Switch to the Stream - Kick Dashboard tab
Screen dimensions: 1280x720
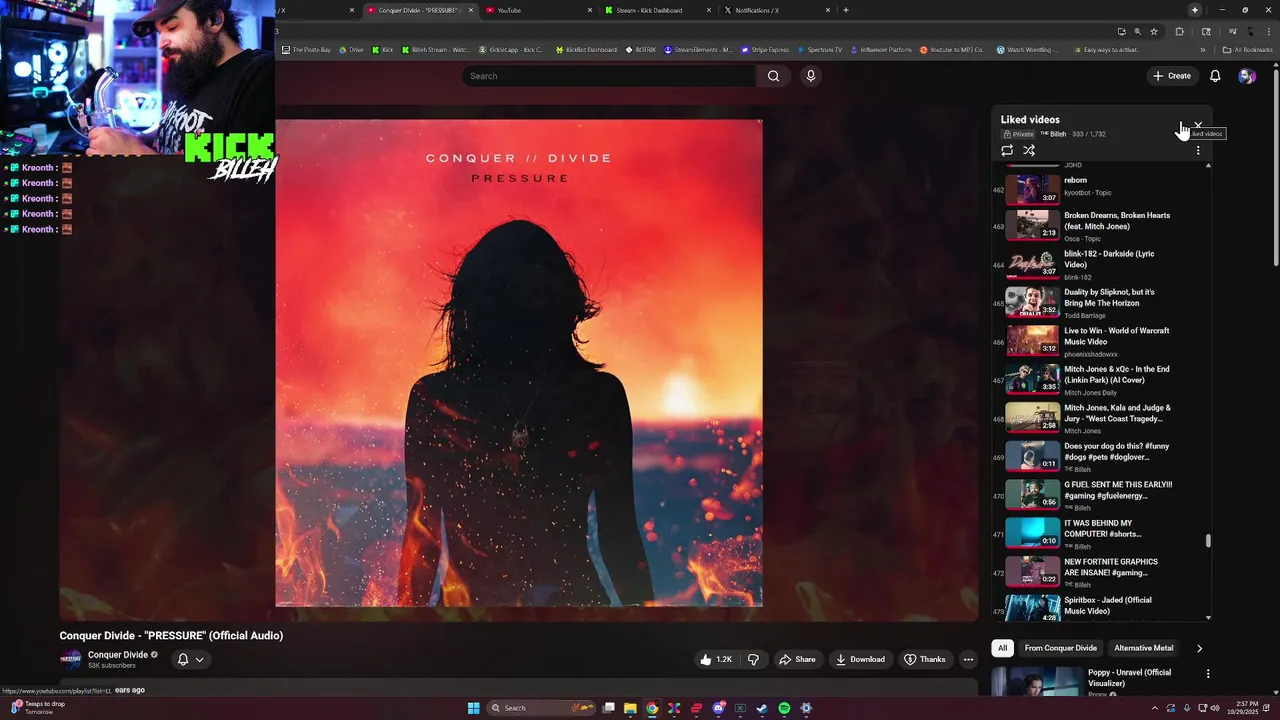tap(660, 10)
